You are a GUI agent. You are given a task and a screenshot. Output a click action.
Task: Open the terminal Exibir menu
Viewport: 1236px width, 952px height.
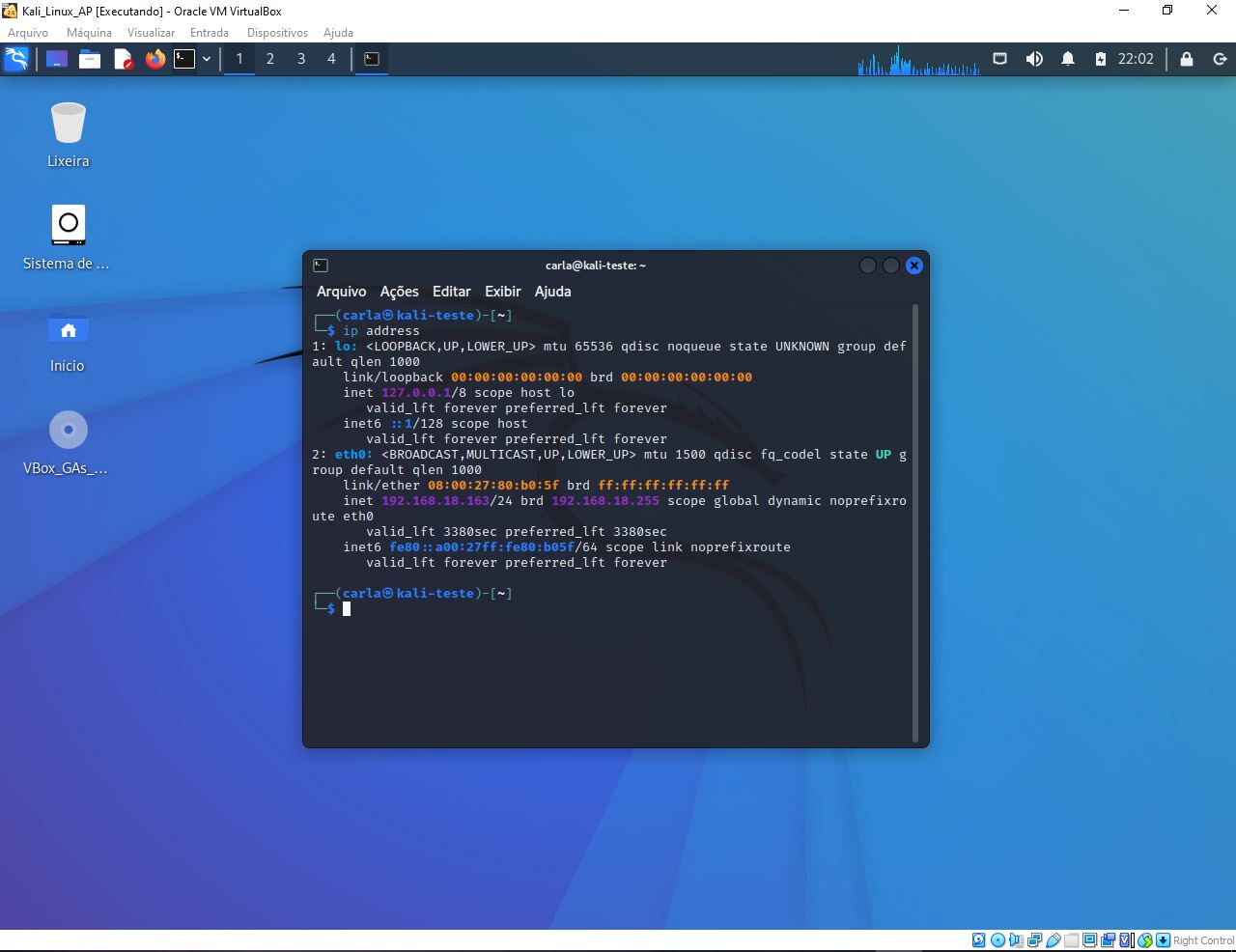click(x=503, y=292)
